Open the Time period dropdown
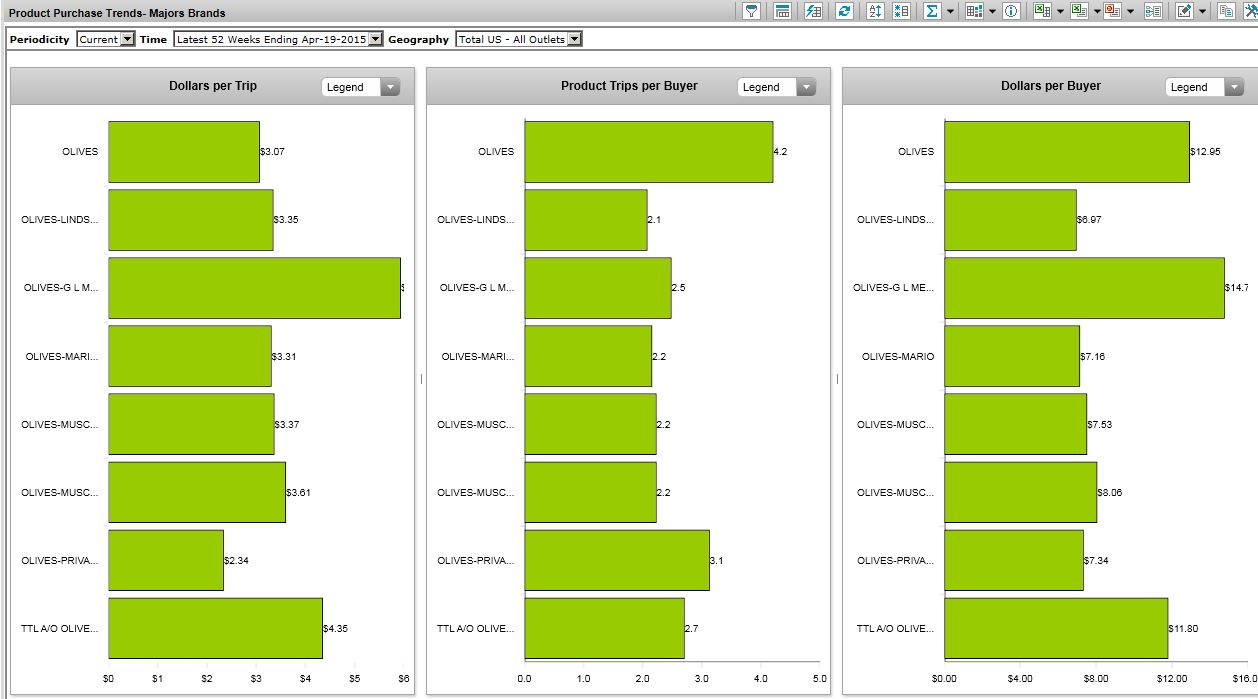Viewport: 1258px width, 699px height. click(x=375, y=39)
